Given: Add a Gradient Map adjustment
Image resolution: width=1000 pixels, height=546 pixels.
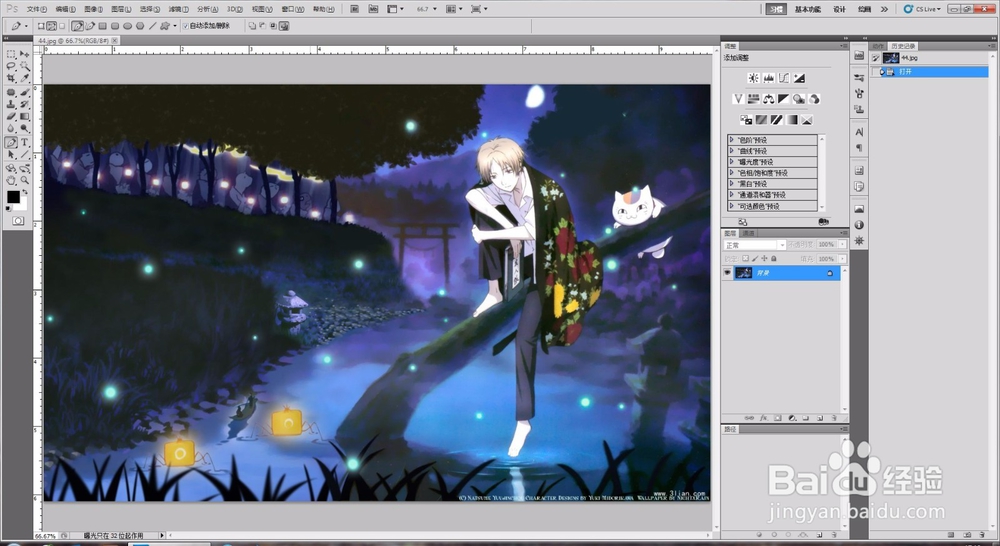Looking at the screenshot, I should point(791,120).
